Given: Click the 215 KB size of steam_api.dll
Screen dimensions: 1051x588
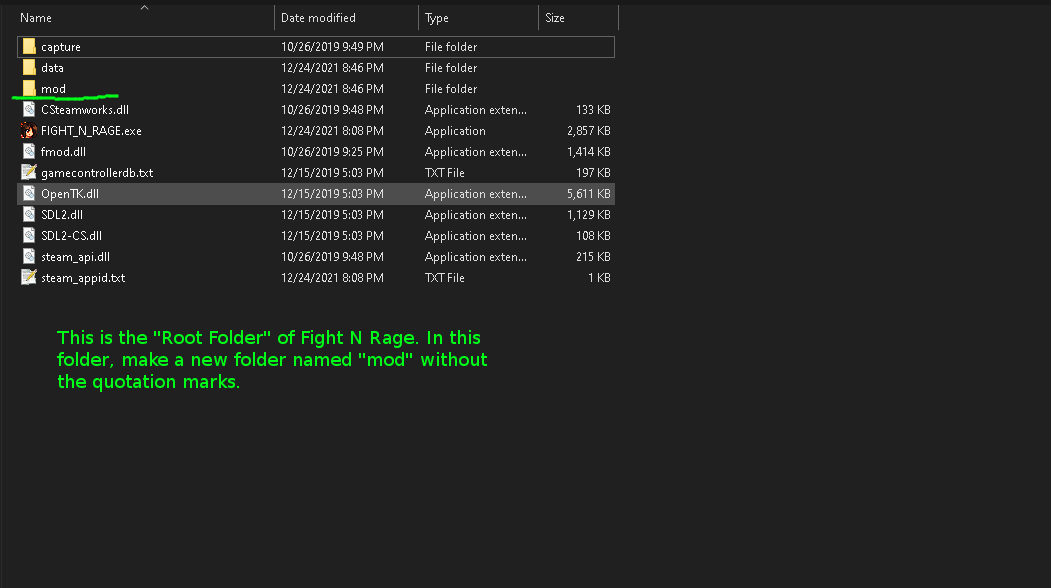Looking at the screenshot, I should tap(593, 257).
